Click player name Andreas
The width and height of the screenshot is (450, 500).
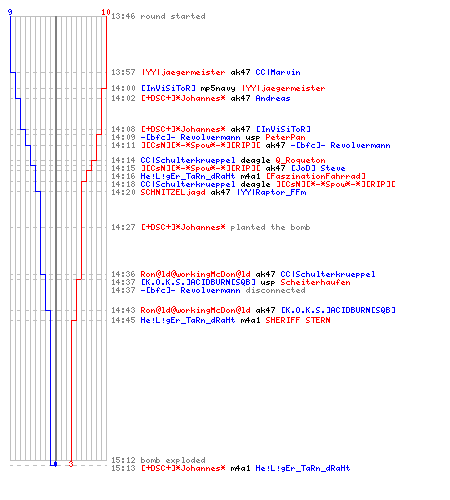coord(273,98)
